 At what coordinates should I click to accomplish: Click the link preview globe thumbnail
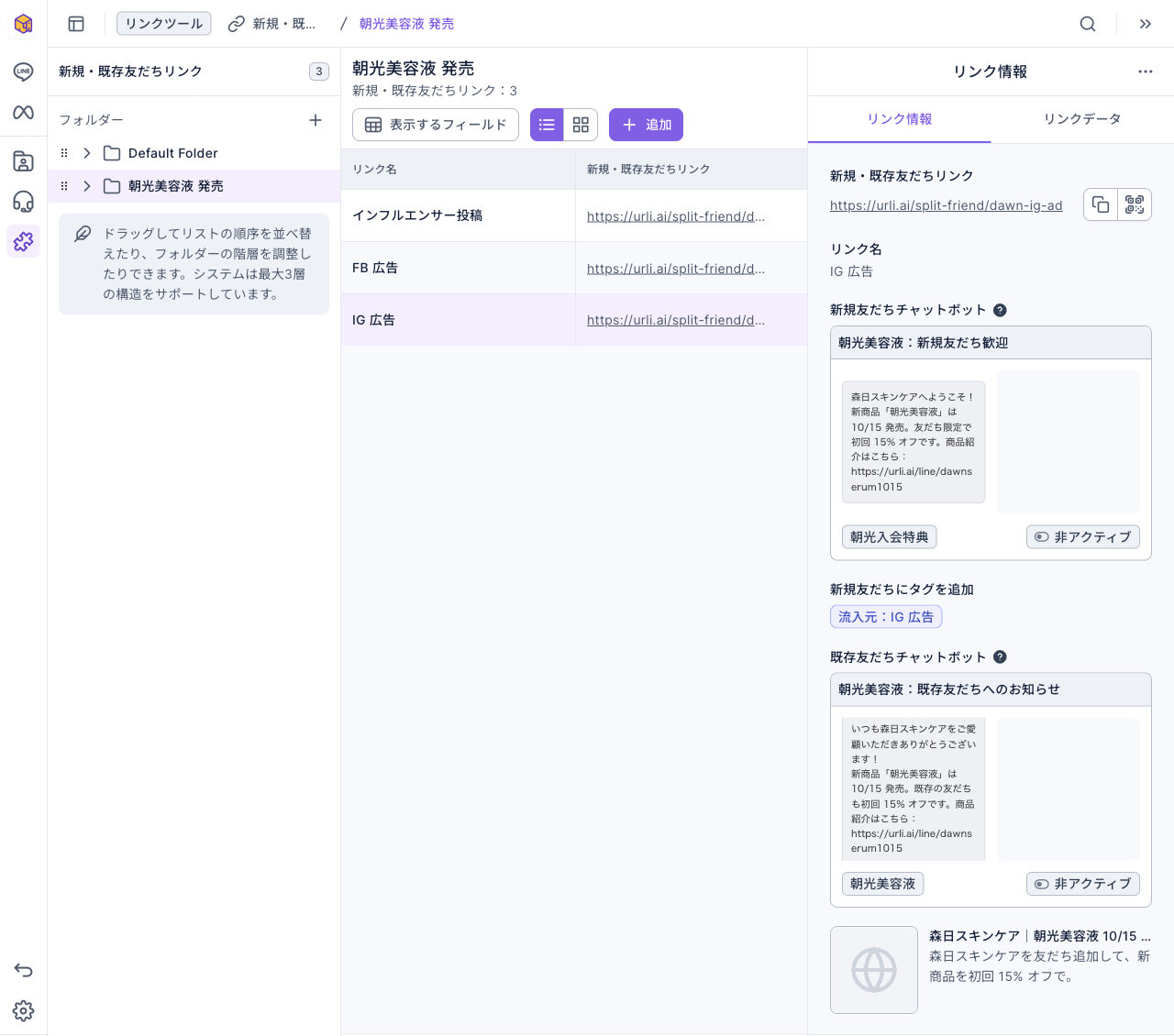874,970
